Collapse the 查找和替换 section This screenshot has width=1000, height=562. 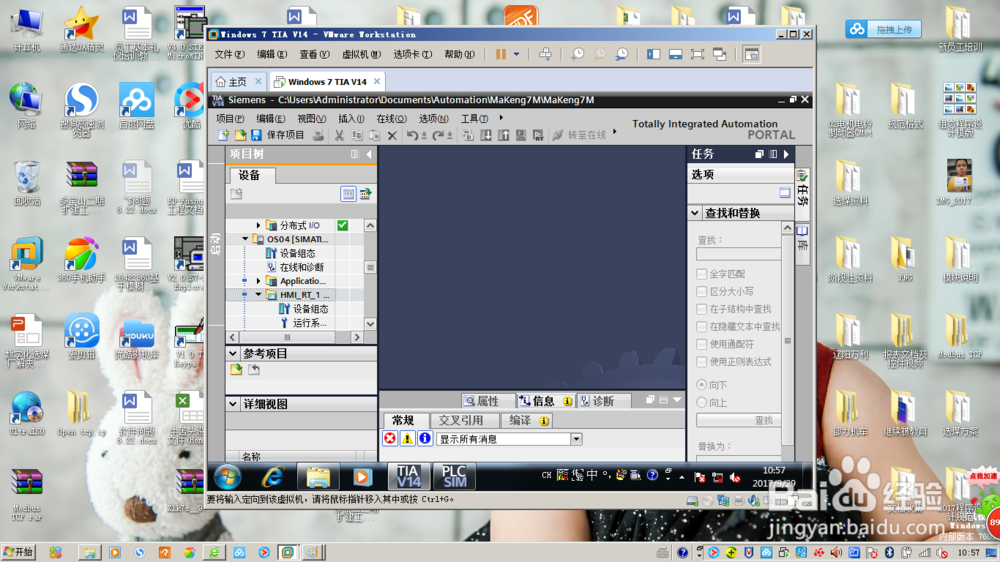(x=695, y=213)
